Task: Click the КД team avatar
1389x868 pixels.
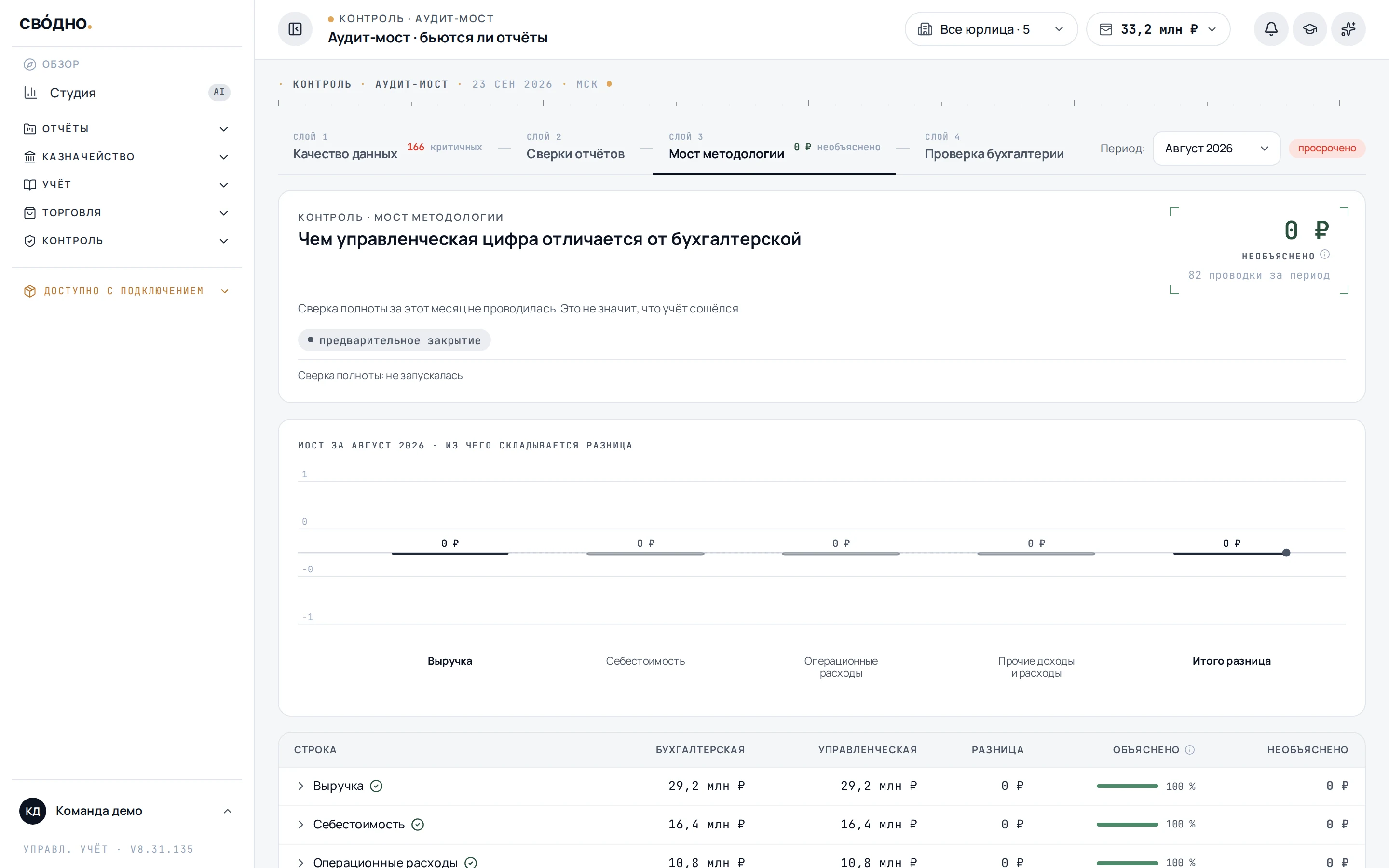Action: pos(33,811)
